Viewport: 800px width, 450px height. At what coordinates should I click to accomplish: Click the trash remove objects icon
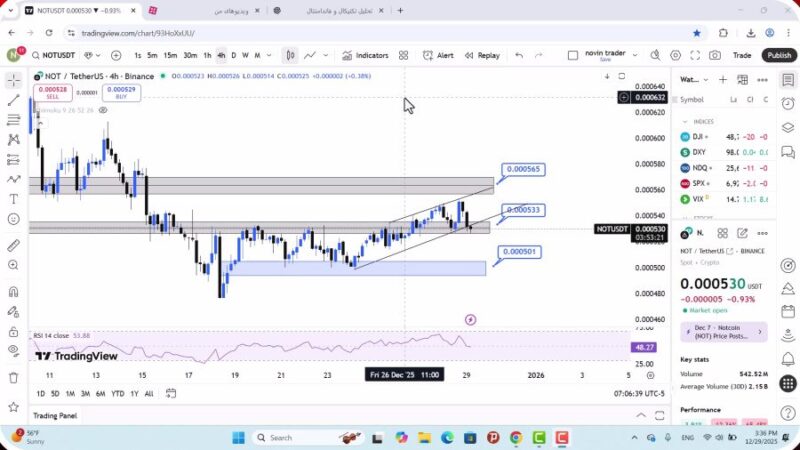coord(13,377)
